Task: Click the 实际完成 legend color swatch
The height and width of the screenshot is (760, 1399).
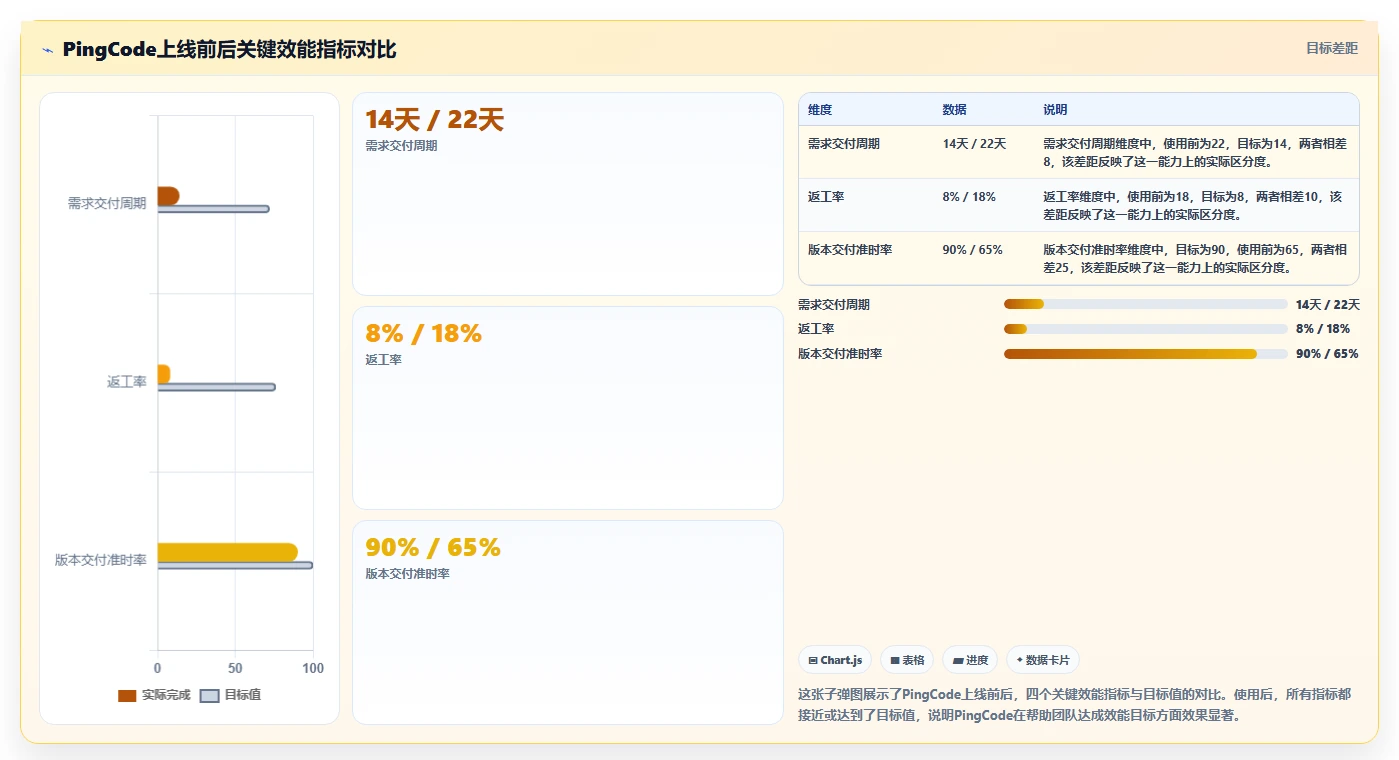Action: click(127, 695)
